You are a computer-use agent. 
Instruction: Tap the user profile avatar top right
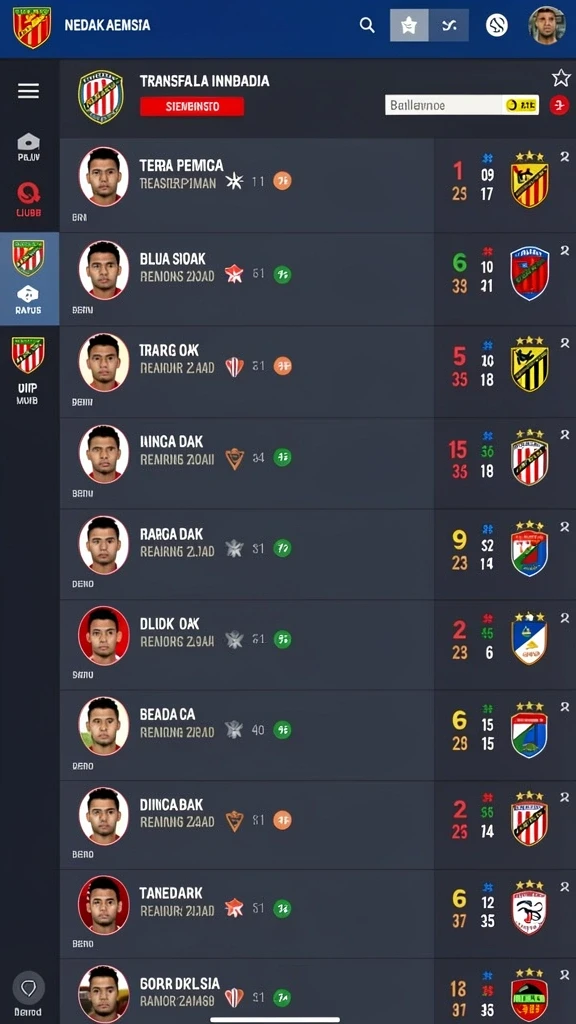click(x=547, y=25)
